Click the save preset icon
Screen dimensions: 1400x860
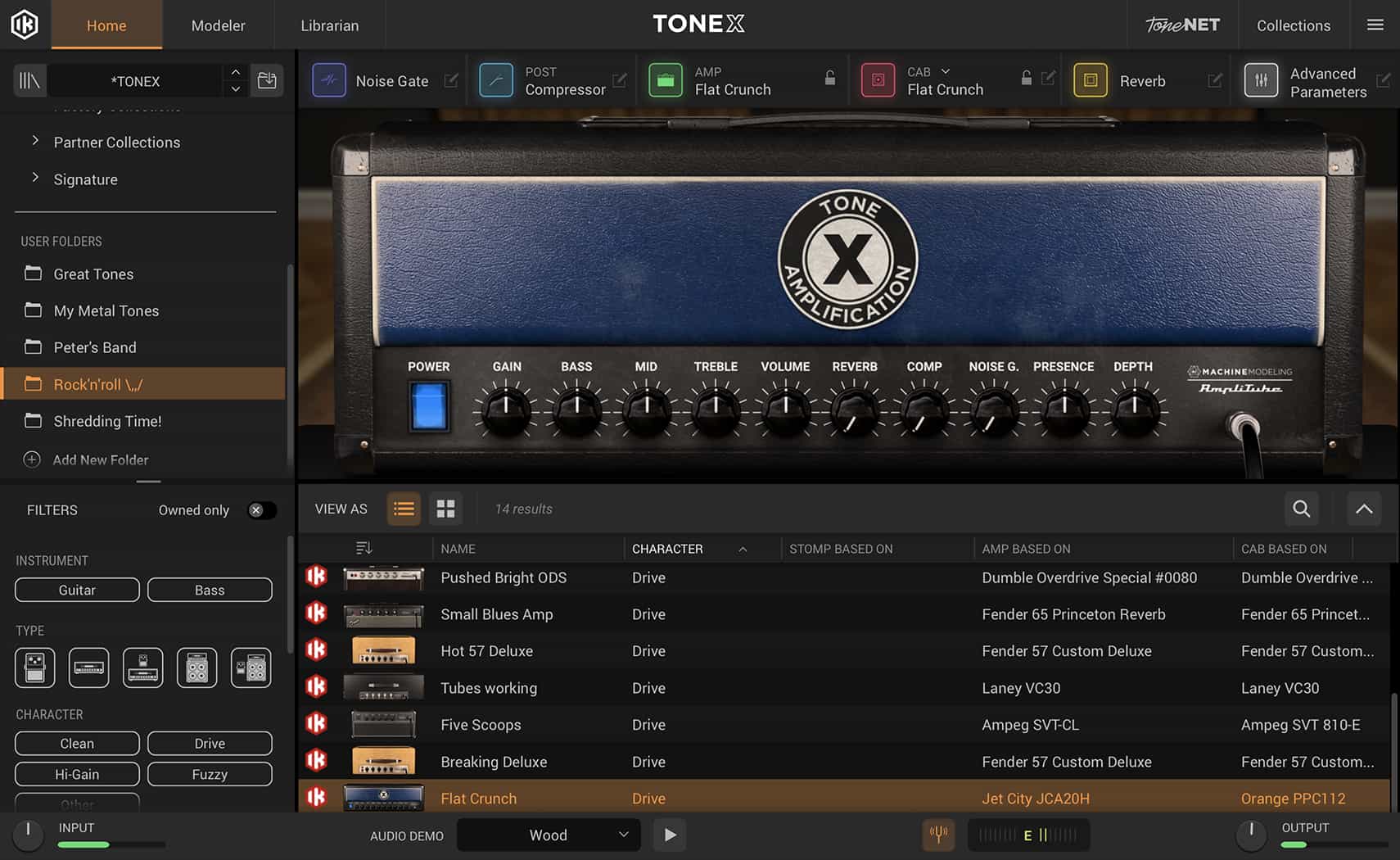pyautogui.click(x=267, y=80)
